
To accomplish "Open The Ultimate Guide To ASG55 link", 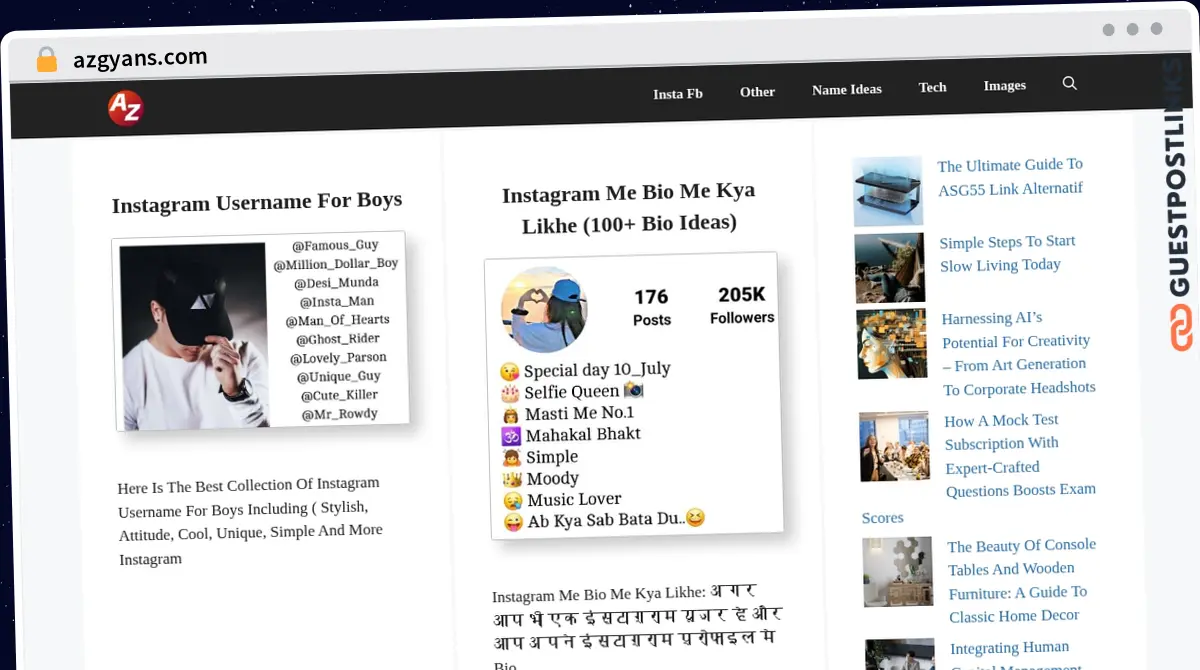I will [1010, 177].
